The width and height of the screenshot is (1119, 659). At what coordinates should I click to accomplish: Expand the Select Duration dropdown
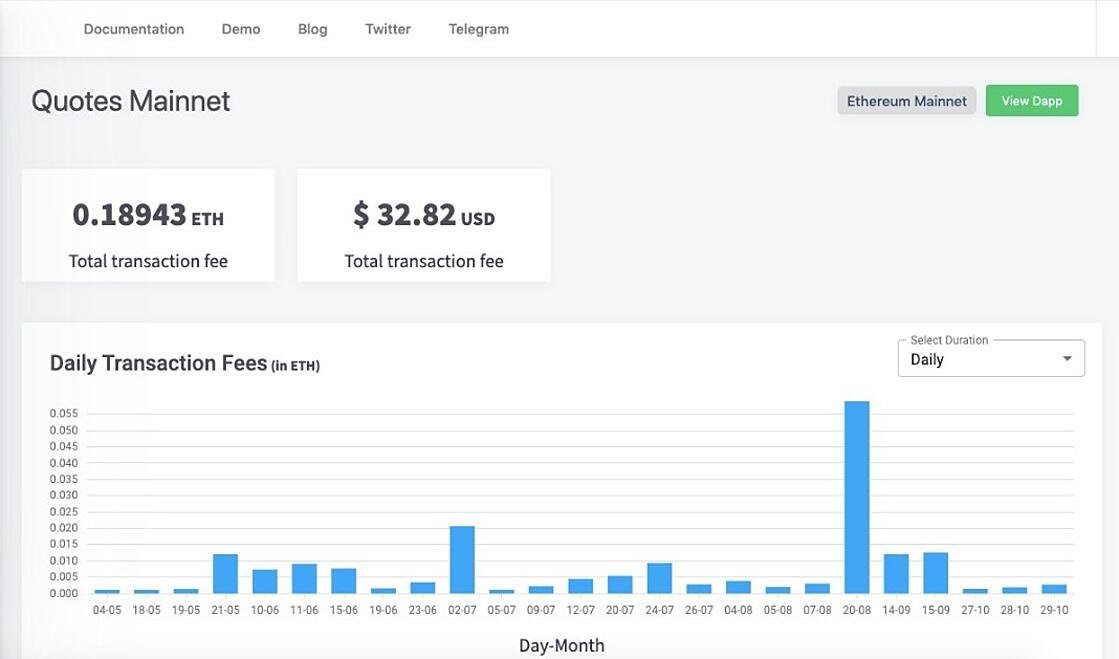tap(990, 359)
